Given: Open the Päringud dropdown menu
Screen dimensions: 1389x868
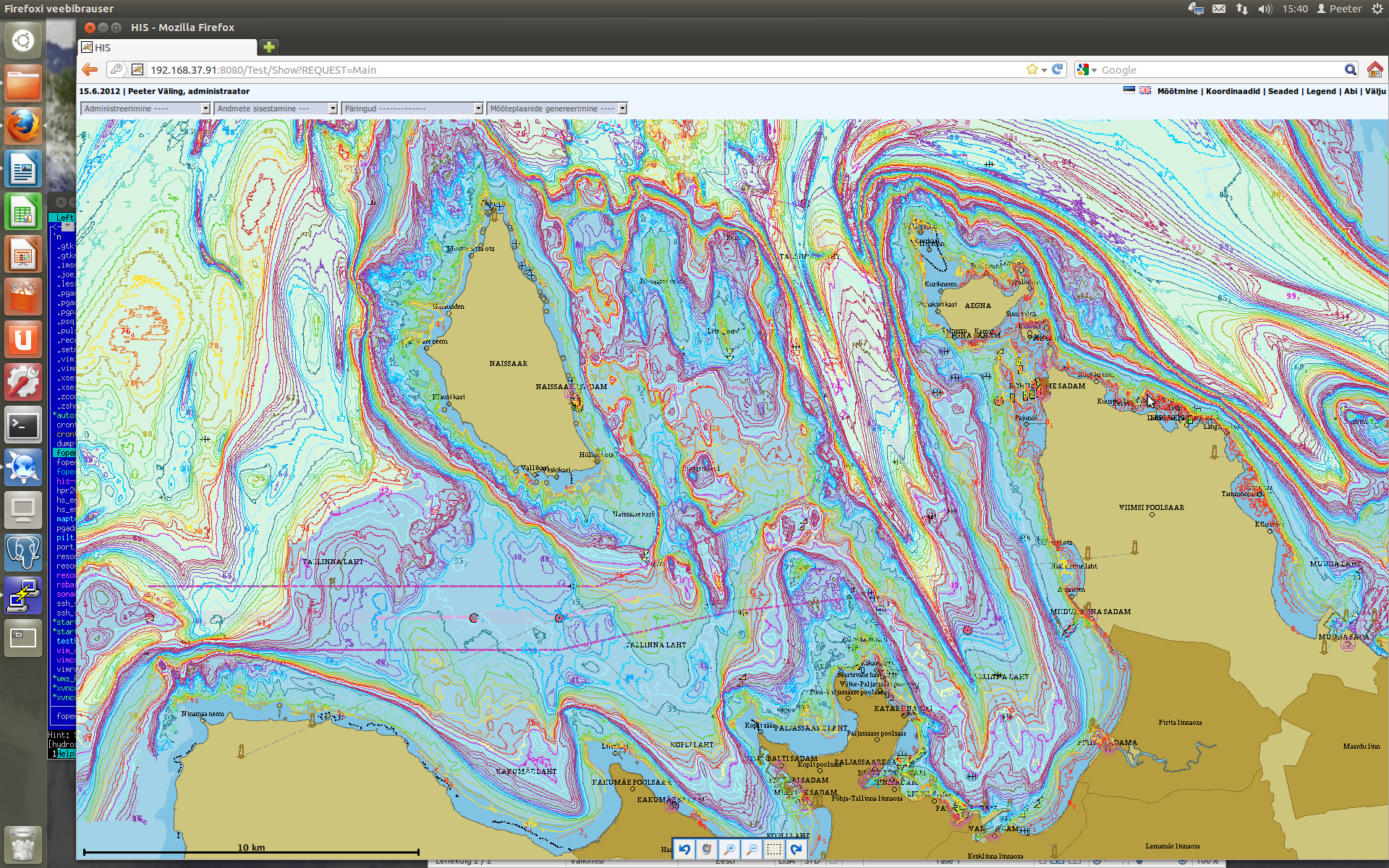Looking at the screenshot, I should 412,109.
